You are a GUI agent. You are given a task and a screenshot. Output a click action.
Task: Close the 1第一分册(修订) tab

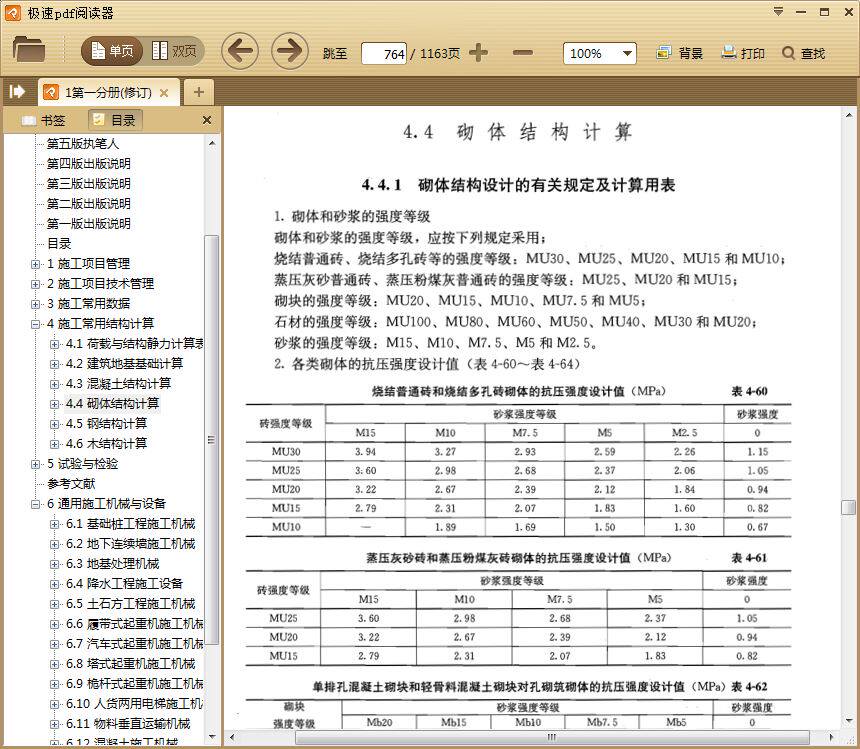(163, 93)
